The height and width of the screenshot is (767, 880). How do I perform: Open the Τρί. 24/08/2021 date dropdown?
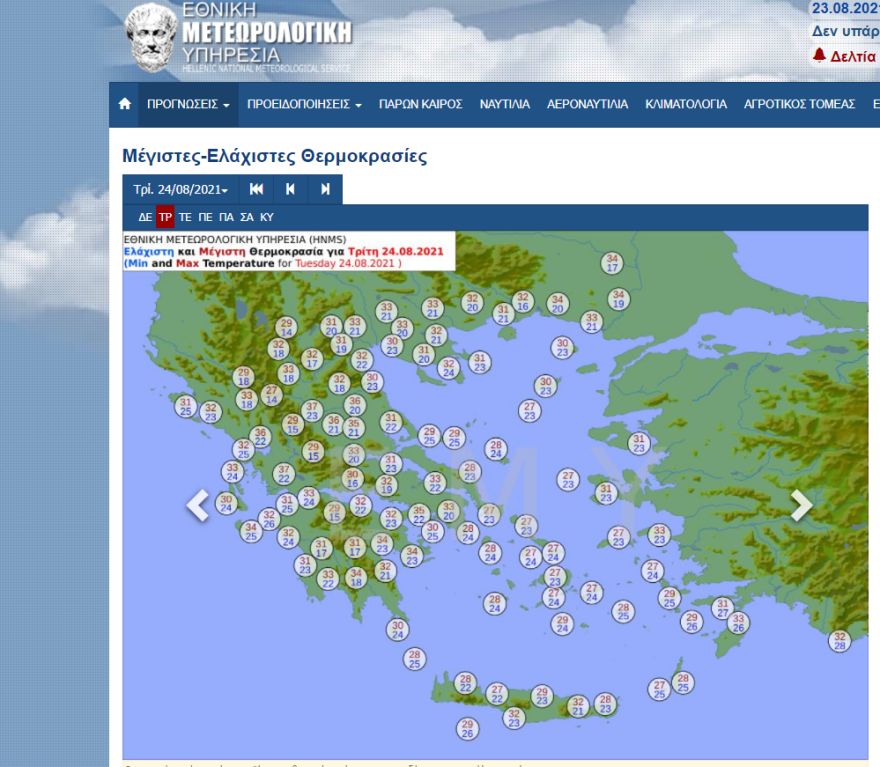pyautogui.click(x=181, y=189)
